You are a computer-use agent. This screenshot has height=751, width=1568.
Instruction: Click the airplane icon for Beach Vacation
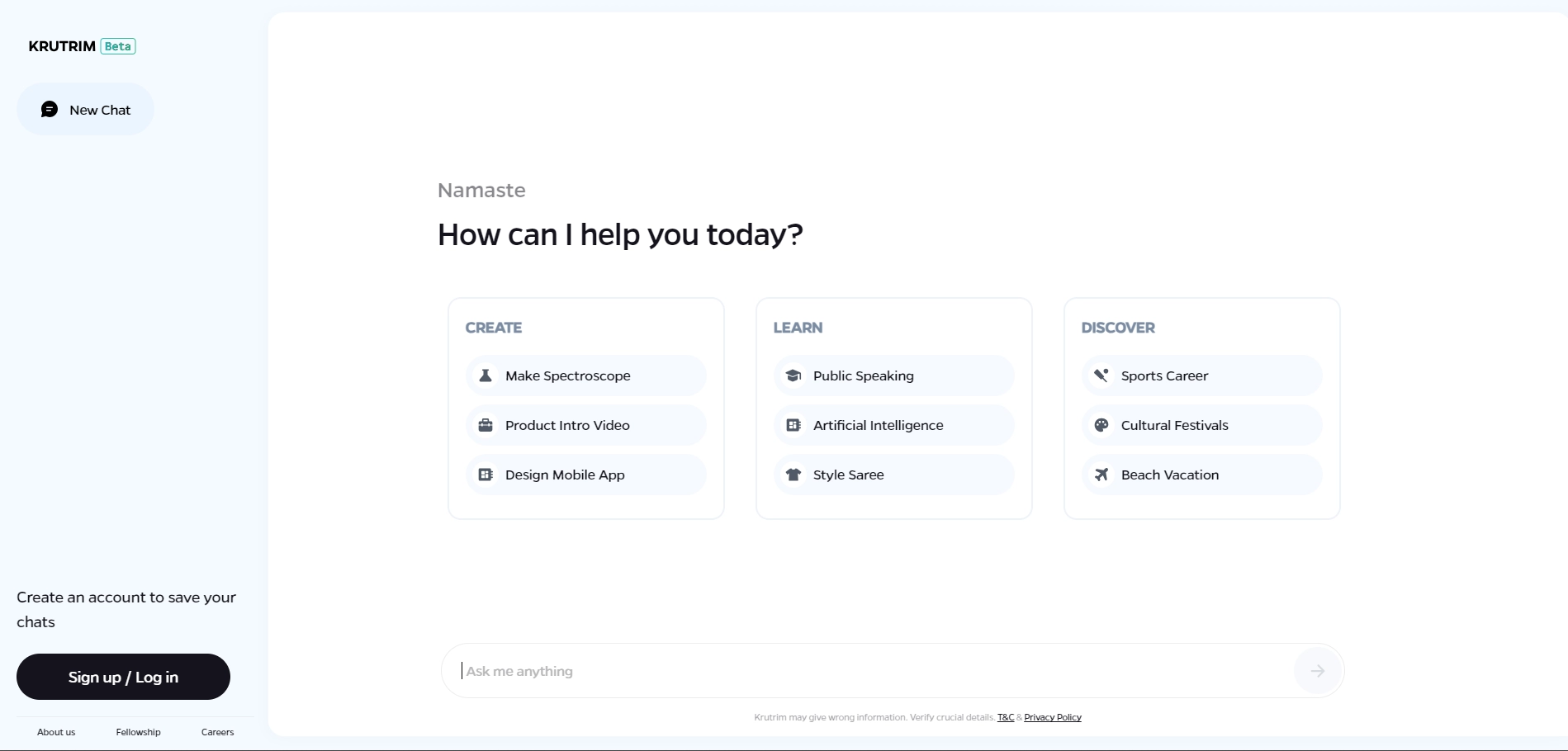[x=1101, y=475]
